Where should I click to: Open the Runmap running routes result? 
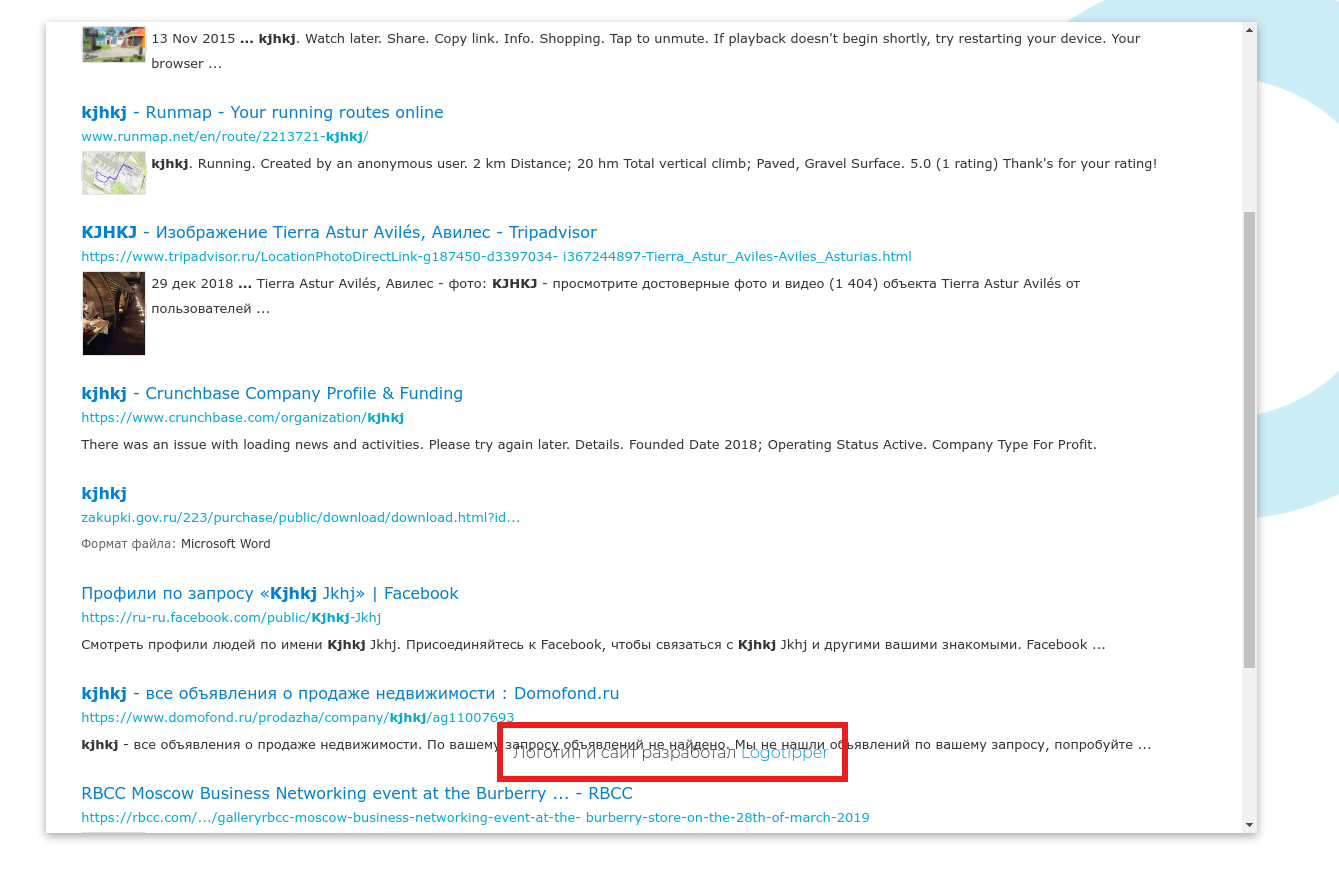point(262,112)
